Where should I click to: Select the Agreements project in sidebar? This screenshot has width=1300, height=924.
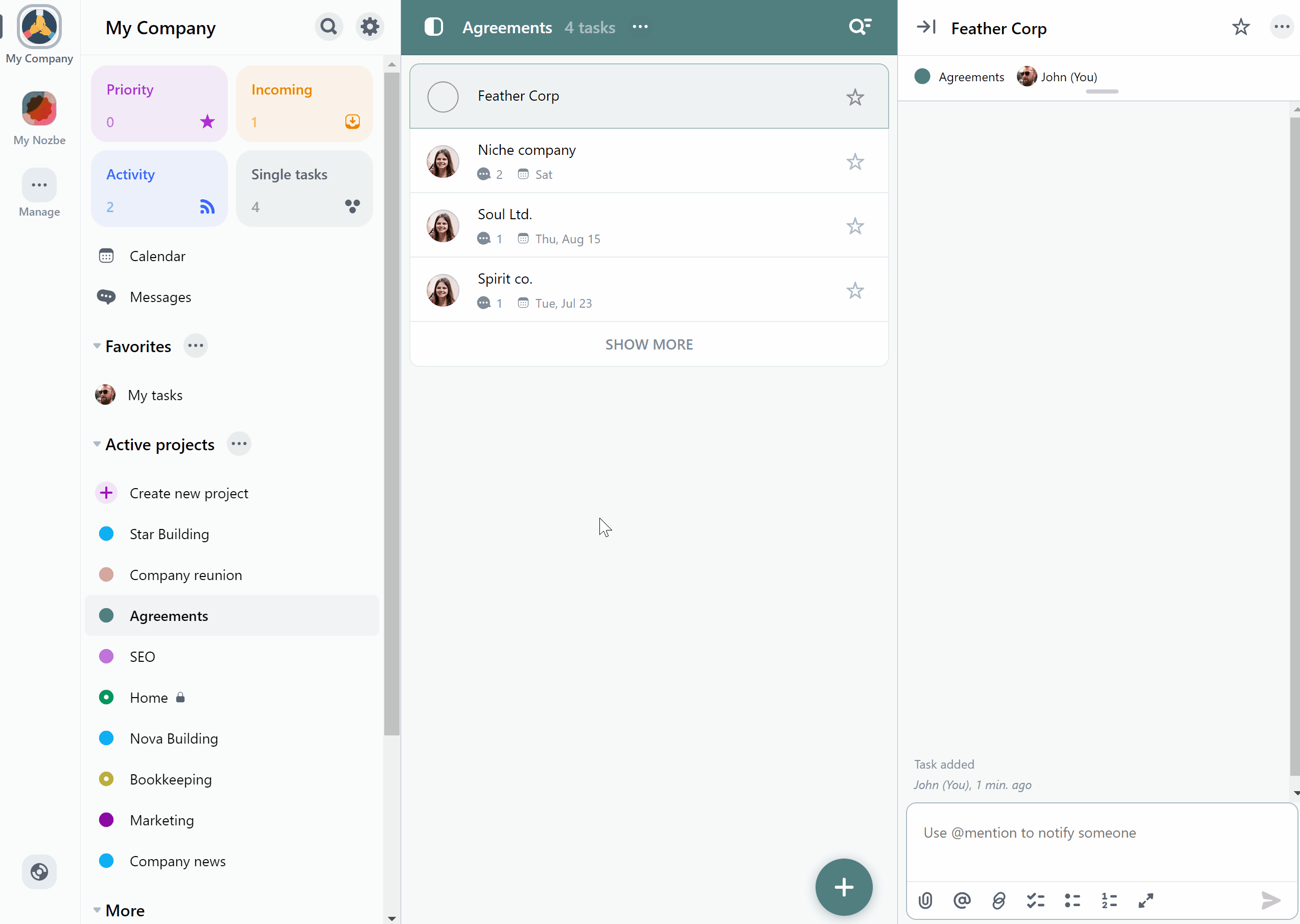pyautogui.click(x=168, y=615)
